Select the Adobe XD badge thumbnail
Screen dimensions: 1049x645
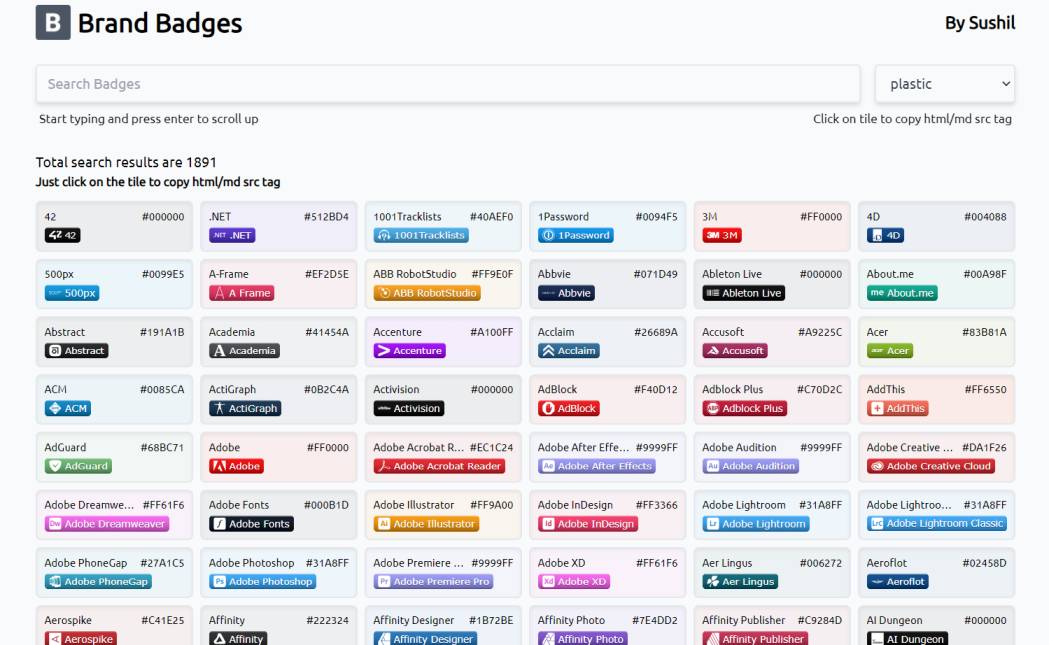[x=571, y=581]
